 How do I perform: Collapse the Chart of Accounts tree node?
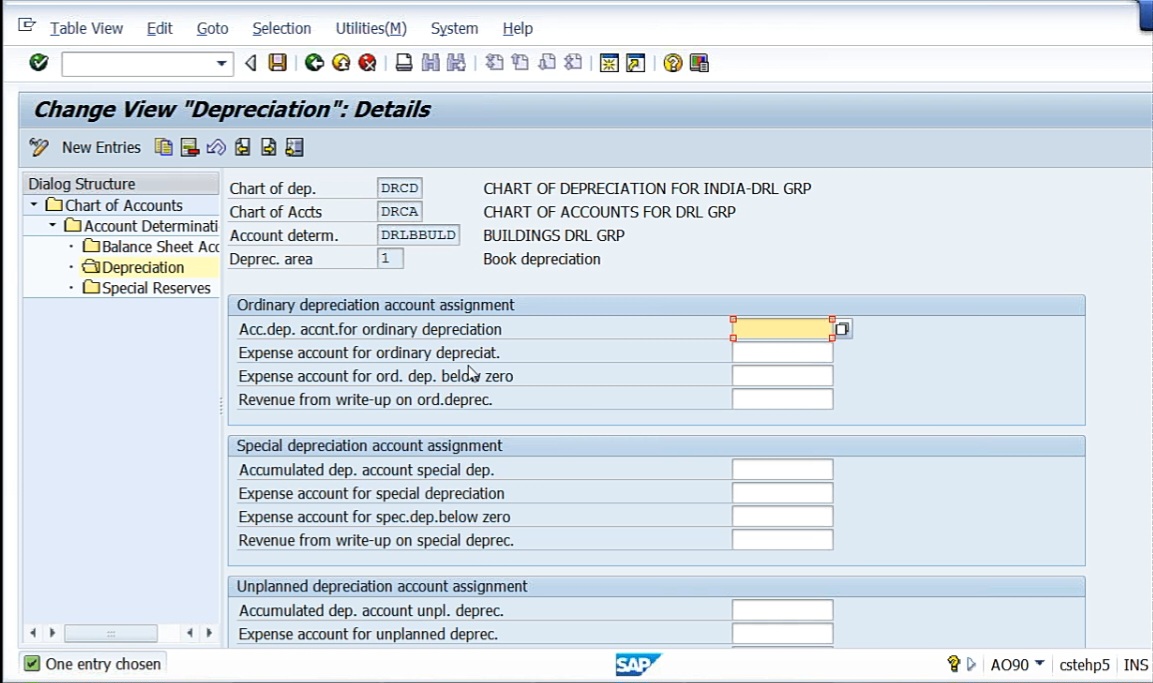(34, 204)
